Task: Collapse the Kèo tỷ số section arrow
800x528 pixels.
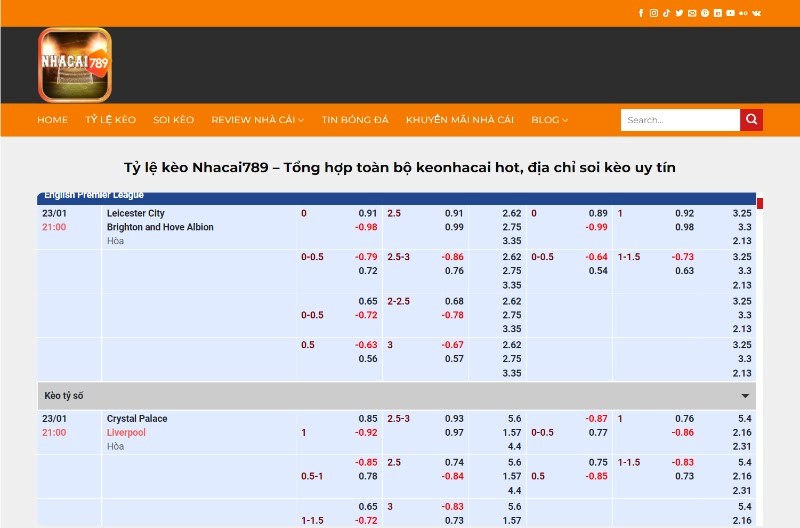Action: pyautogui.click(x=745, y=396)
